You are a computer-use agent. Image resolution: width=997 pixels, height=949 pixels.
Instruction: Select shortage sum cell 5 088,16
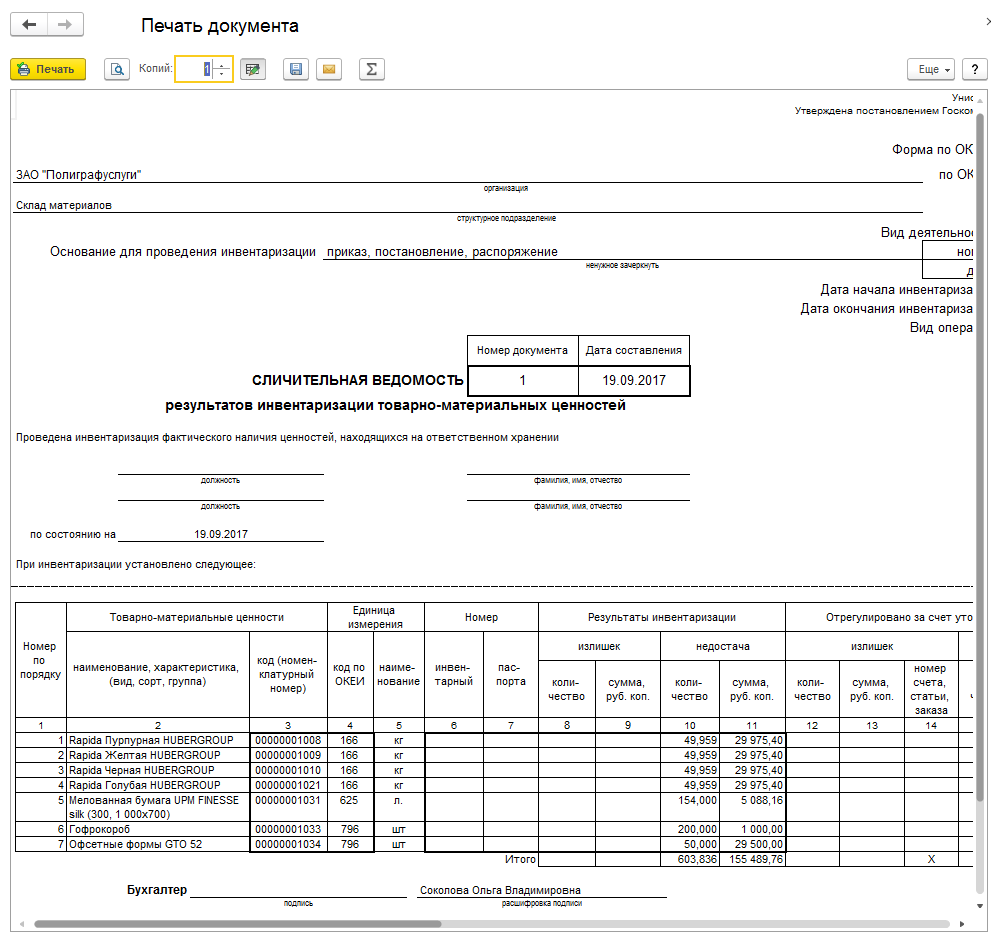[x=752, y=807]
